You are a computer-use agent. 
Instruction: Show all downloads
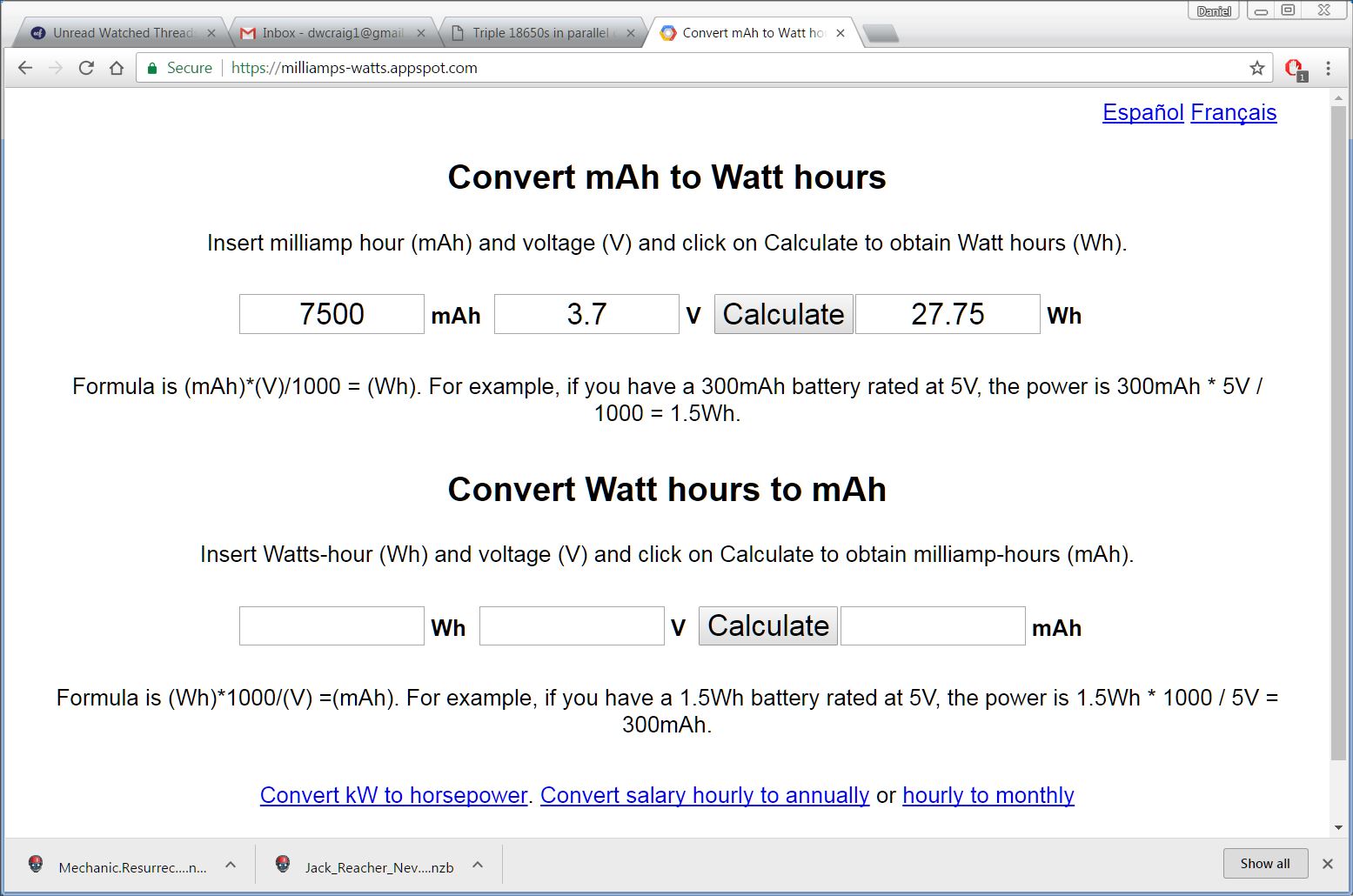[x=1264, y=864]
